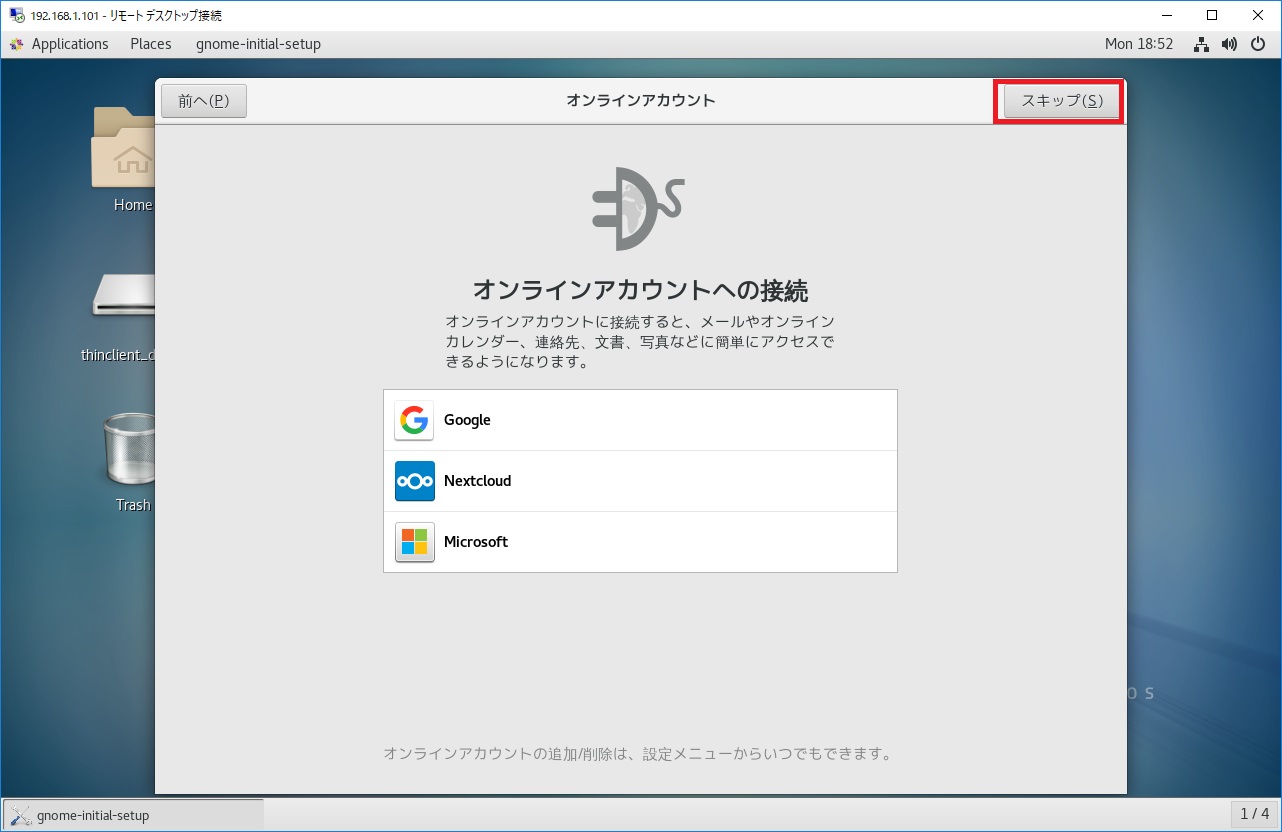Maximize the remote desktop window
1282x832 pixels.
pos(1212,15)
